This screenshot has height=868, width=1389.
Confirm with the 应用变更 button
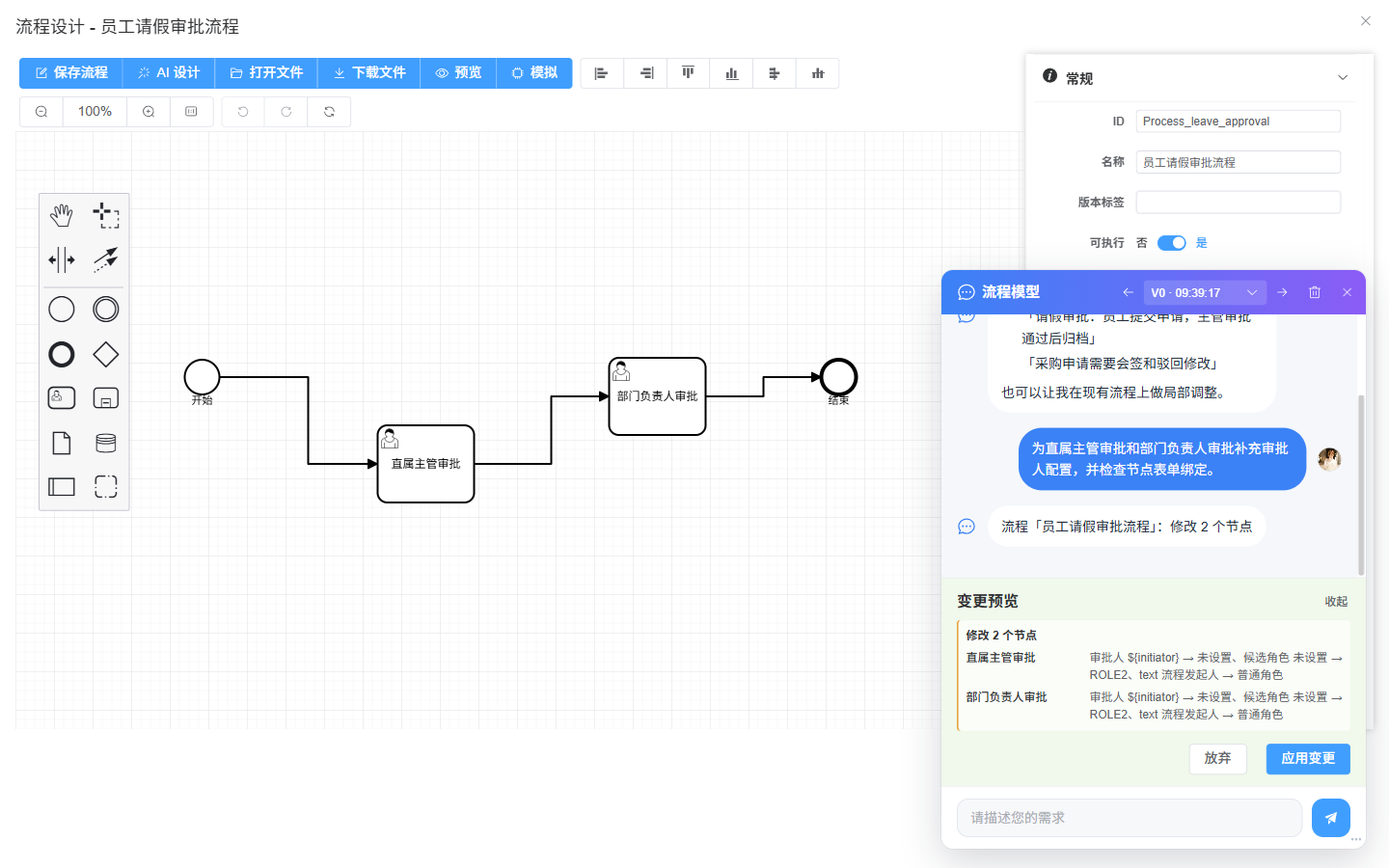[x=1308, y=759]
